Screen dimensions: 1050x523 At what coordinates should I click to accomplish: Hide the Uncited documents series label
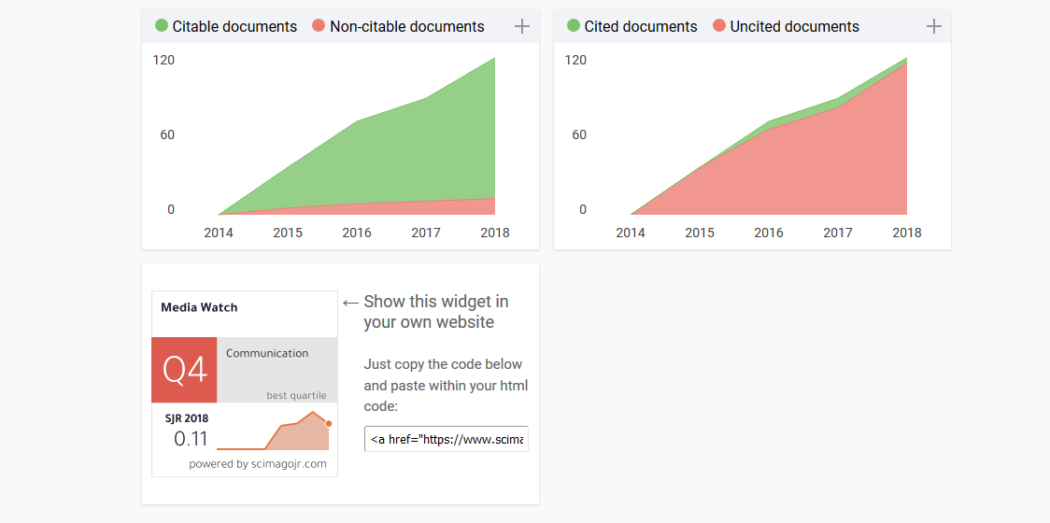point(794,27)
